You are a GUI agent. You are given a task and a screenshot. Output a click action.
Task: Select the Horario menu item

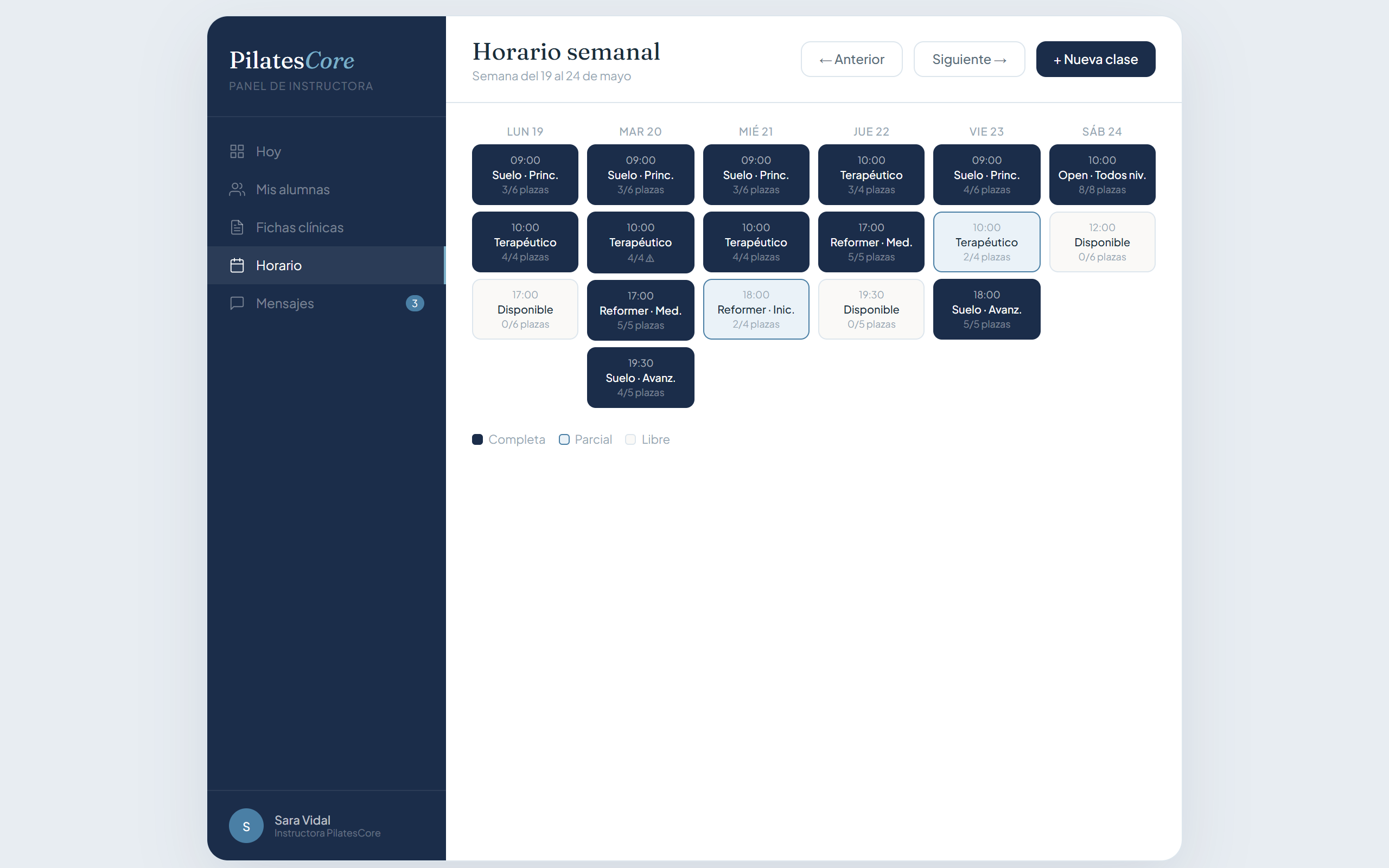pos(326,265)
